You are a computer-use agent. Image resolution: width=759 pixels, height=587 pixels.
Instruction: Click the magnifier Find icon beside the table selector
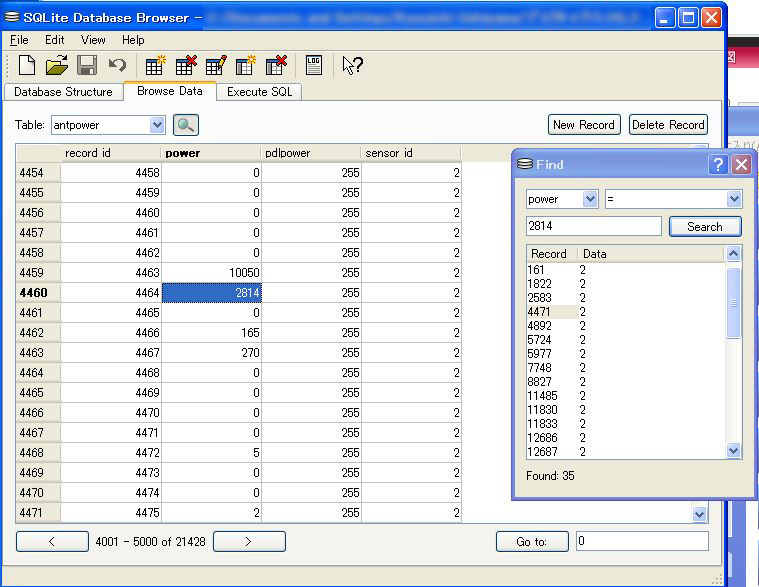tap(186, 125)
